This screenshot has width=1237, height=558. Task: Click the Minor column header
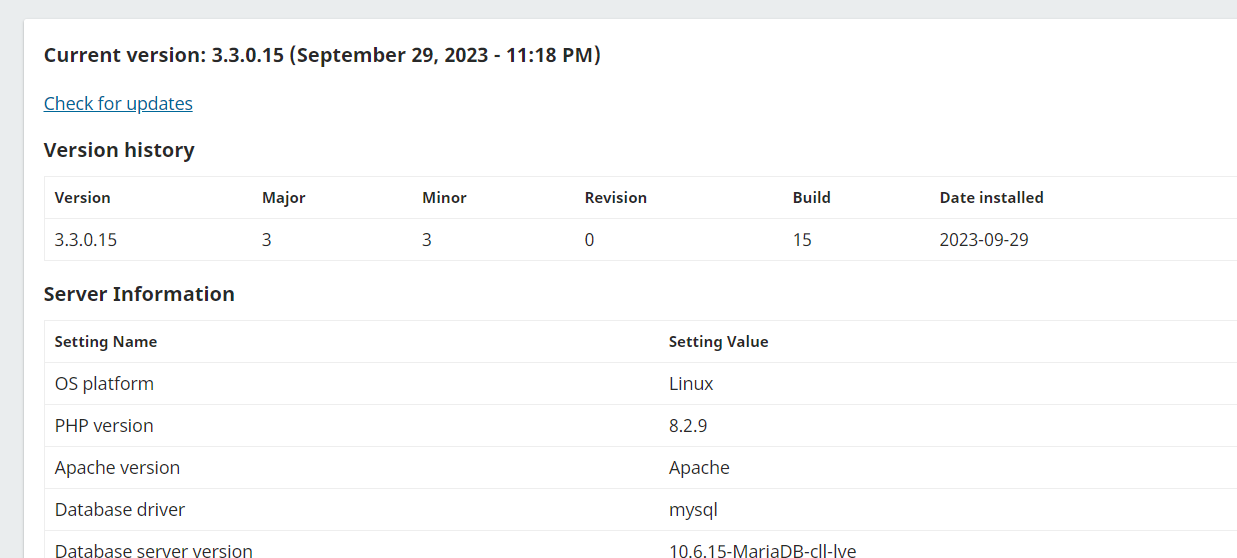tap(445, 198)
